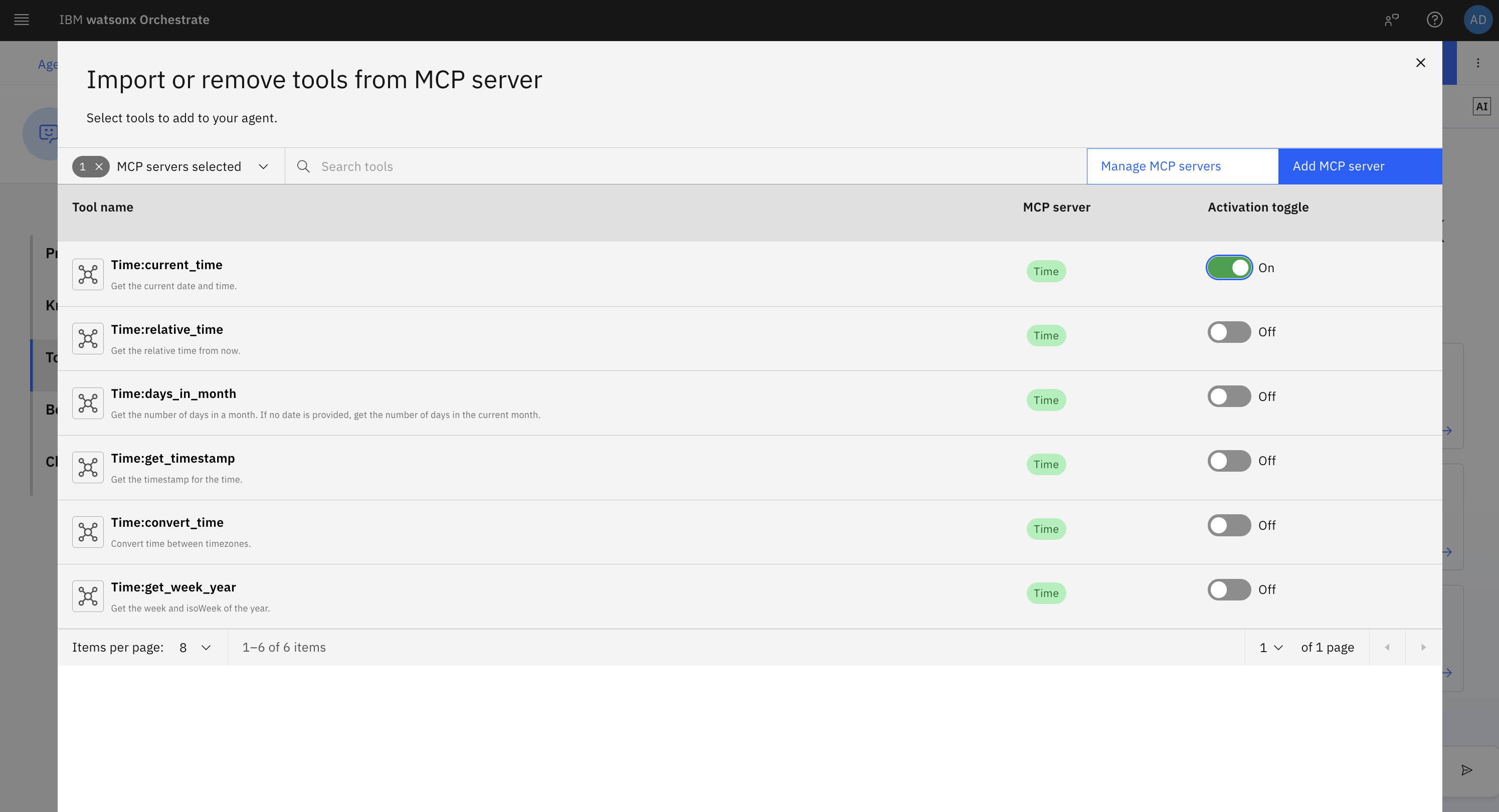The height and width of the screenshot is (812, 1499).
Task: Click the help question mark icon
Action: point(1434,20)
